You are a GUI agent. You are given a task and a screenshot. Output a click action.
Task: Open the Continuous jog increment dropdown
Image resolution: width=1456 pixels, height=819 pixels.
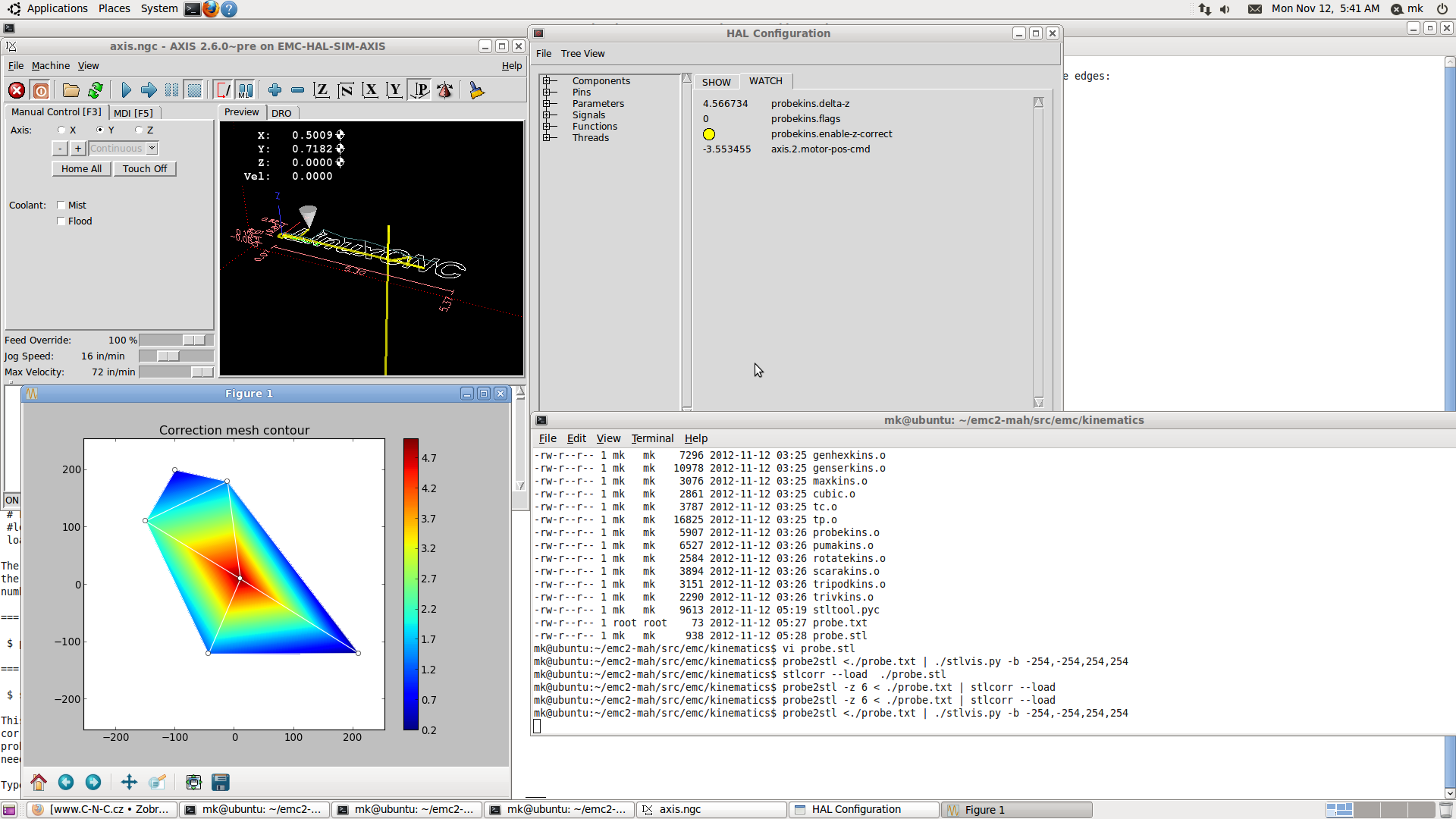tap(152, 149)
